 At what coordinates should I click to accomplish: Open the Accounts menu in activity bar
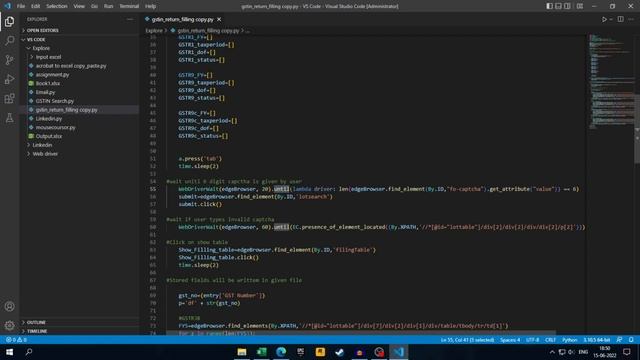click(9, 307)
